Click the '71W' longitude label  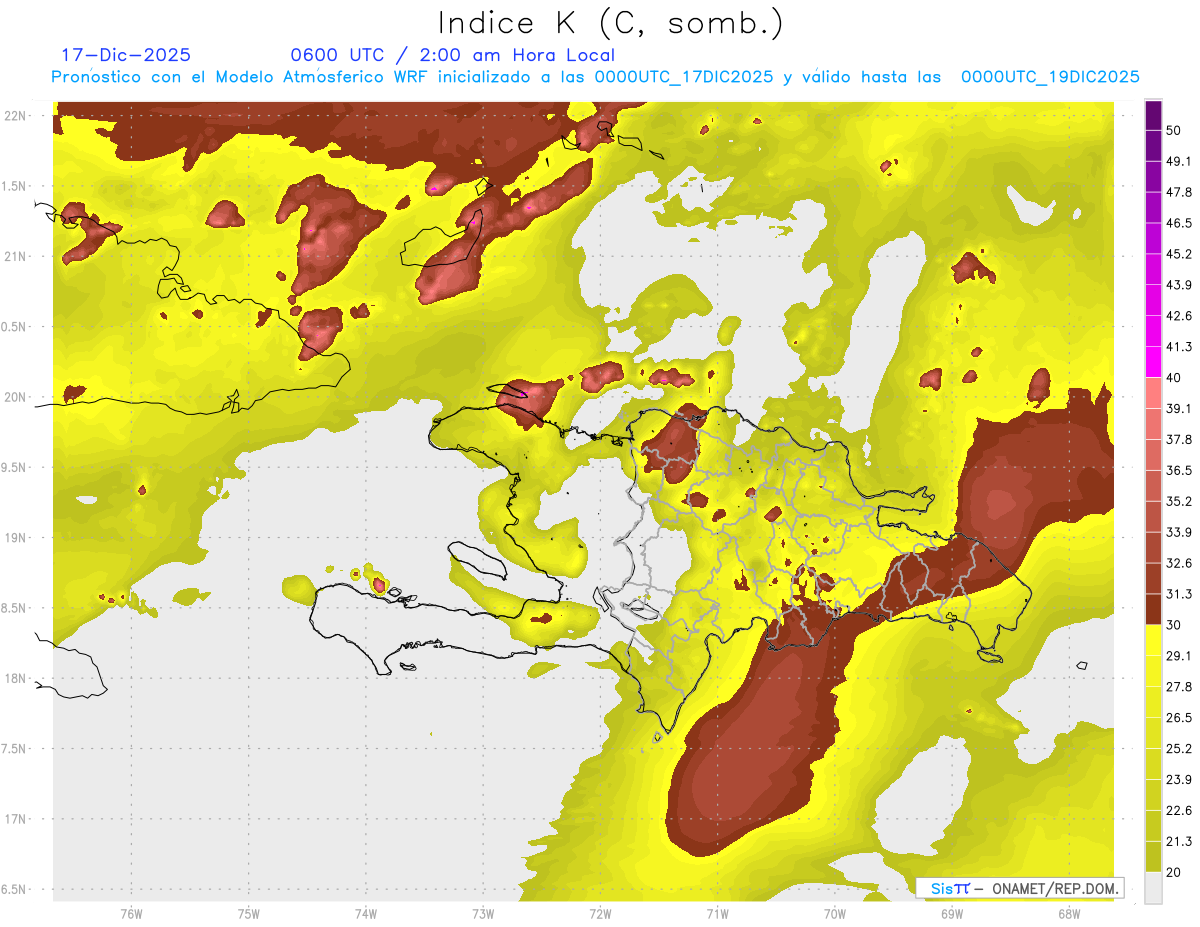(x=717, y=913)
